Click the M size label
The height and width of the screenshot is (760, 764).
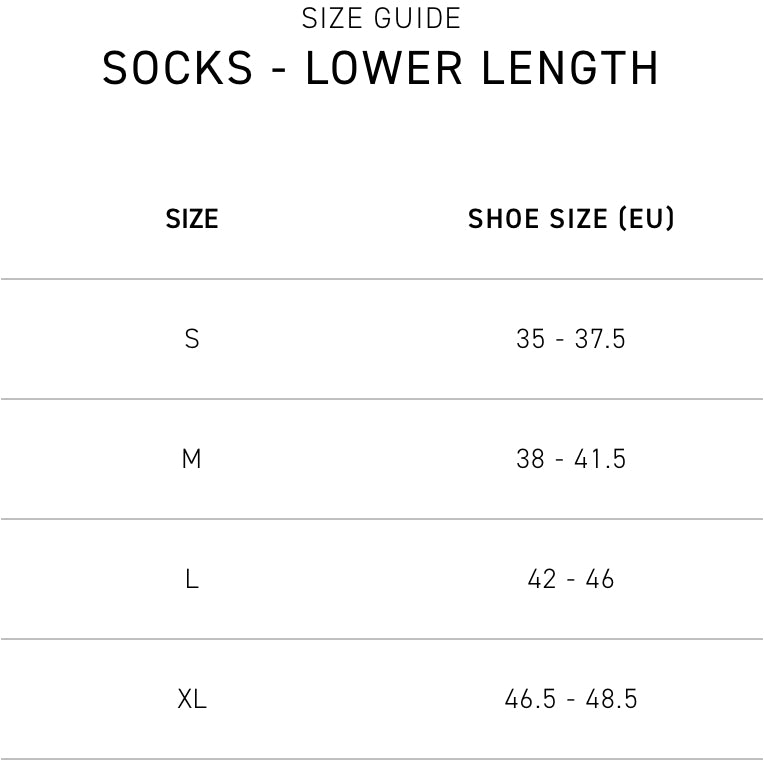tap(191, 459)
